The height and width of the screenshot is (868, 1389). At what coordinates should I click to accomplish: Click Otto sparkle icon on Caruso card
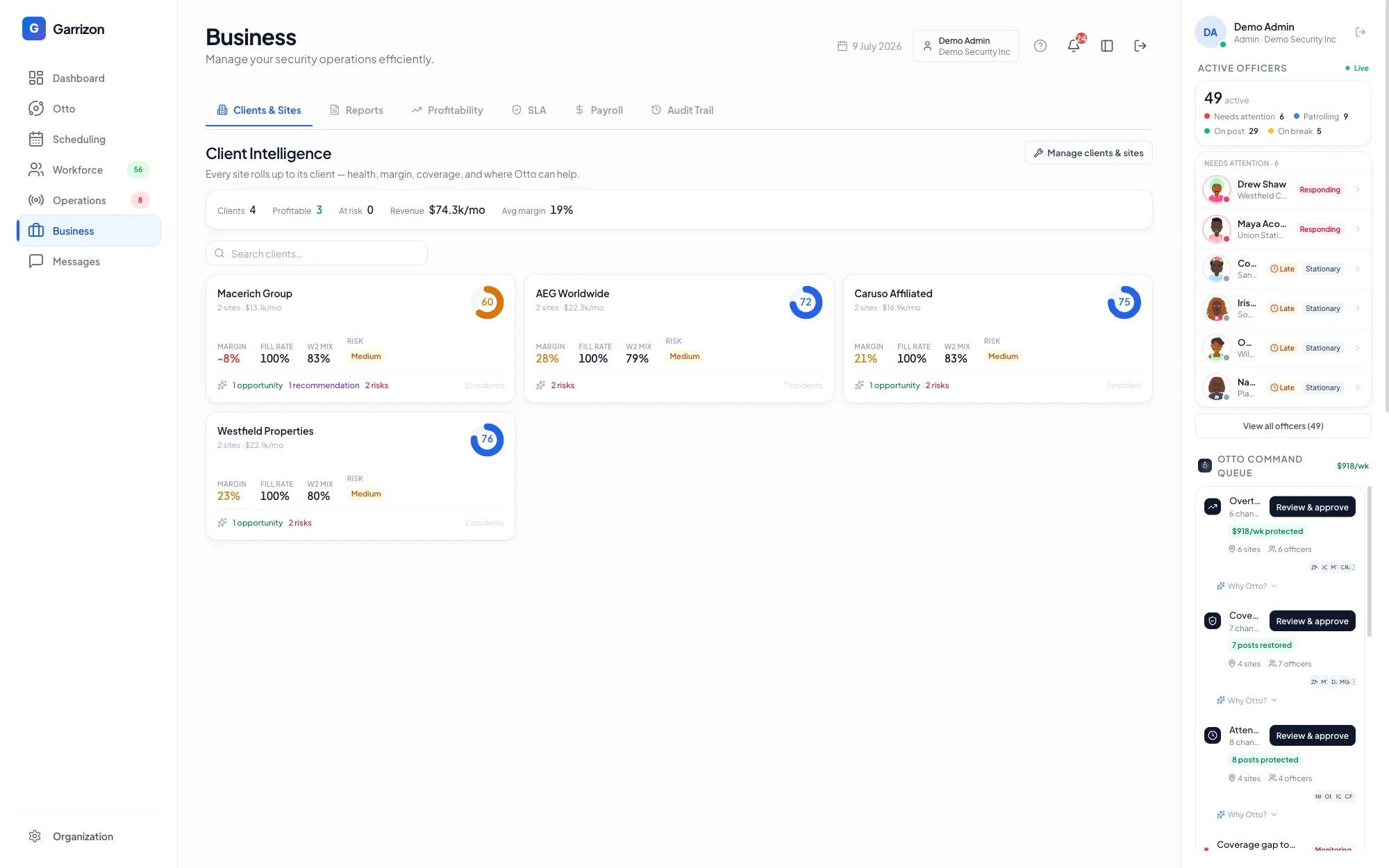(x=860, y=385)
